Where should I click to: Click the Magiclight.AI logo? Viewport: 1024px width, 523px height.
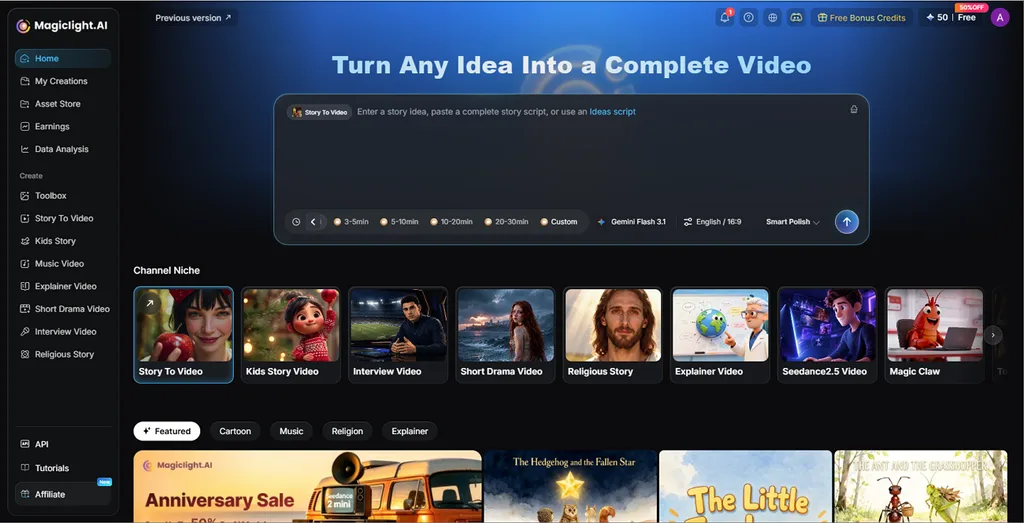[x=62, y=25]
